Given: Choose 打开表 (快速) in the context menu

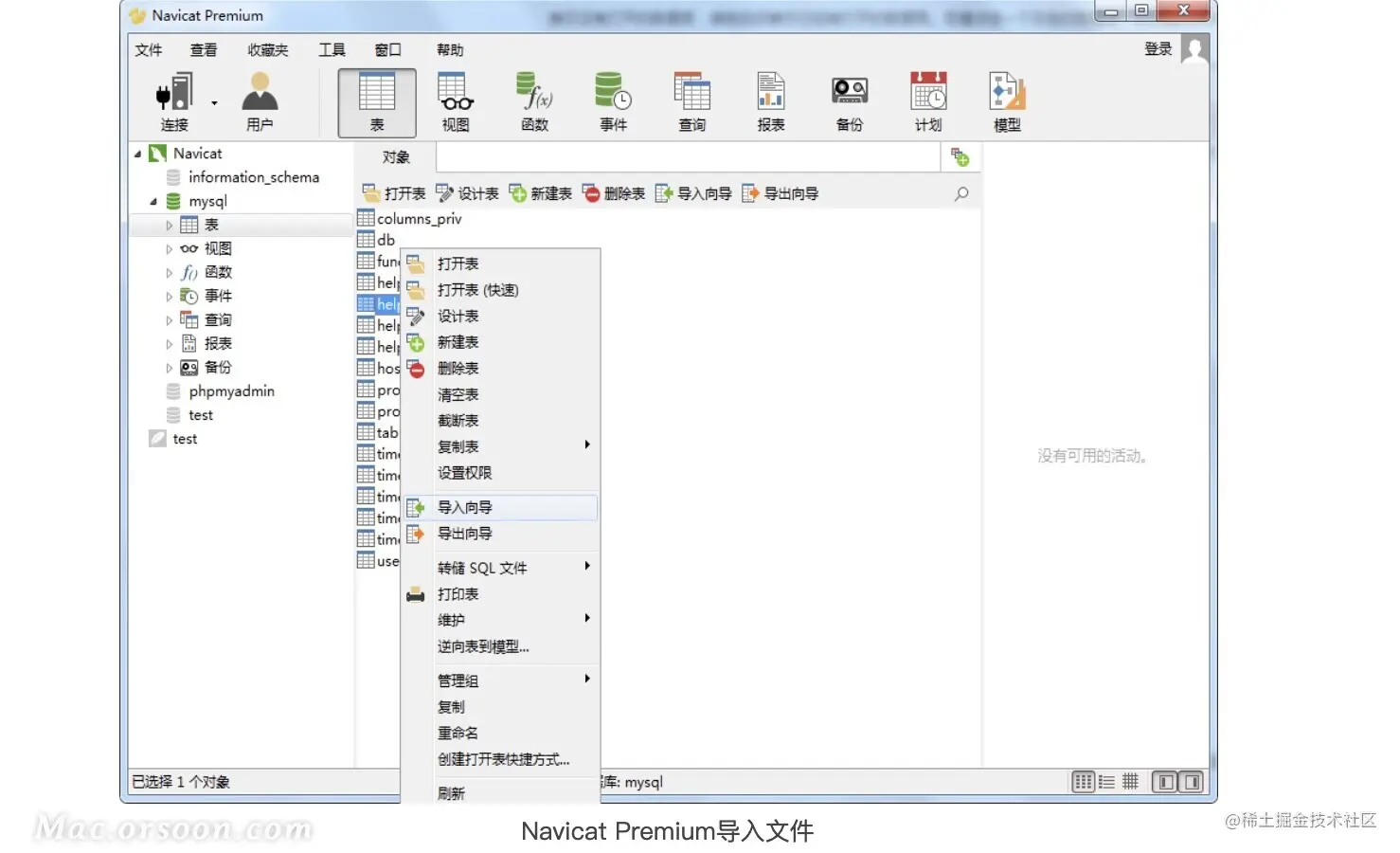Looking at the screenshot, I should point(500,290).
